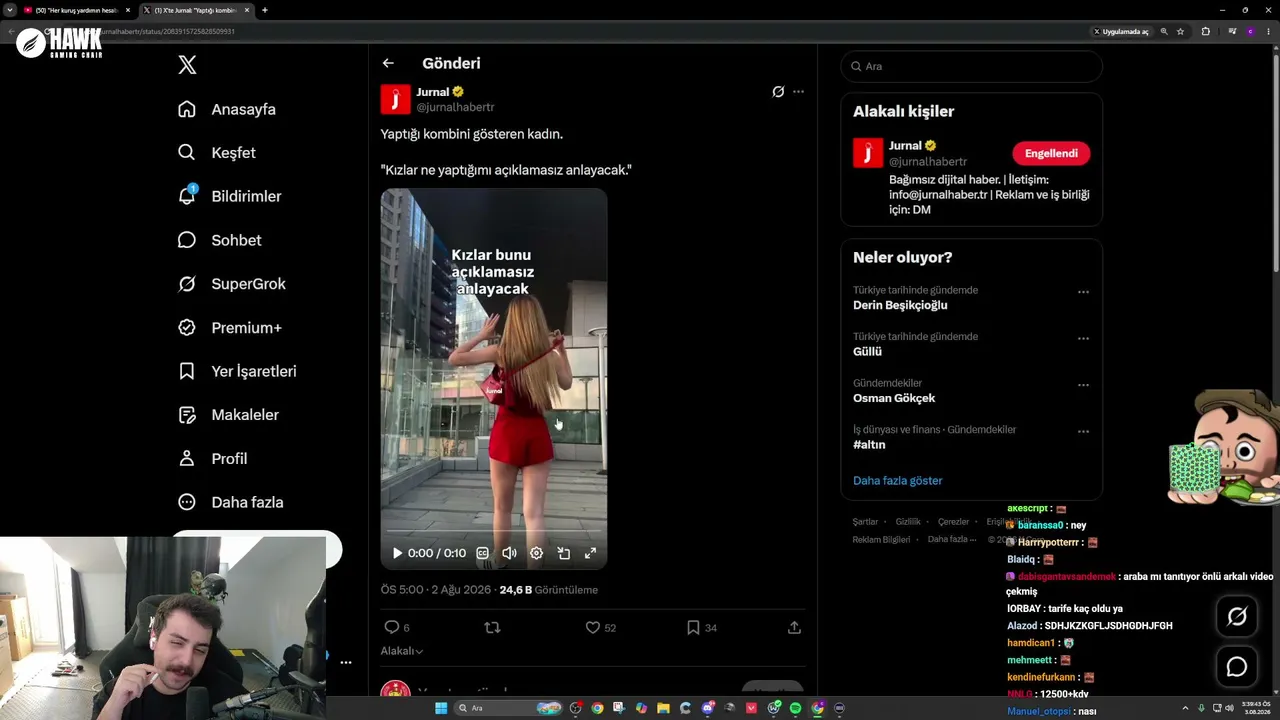Go to X home via the X logo

point(187,65)
